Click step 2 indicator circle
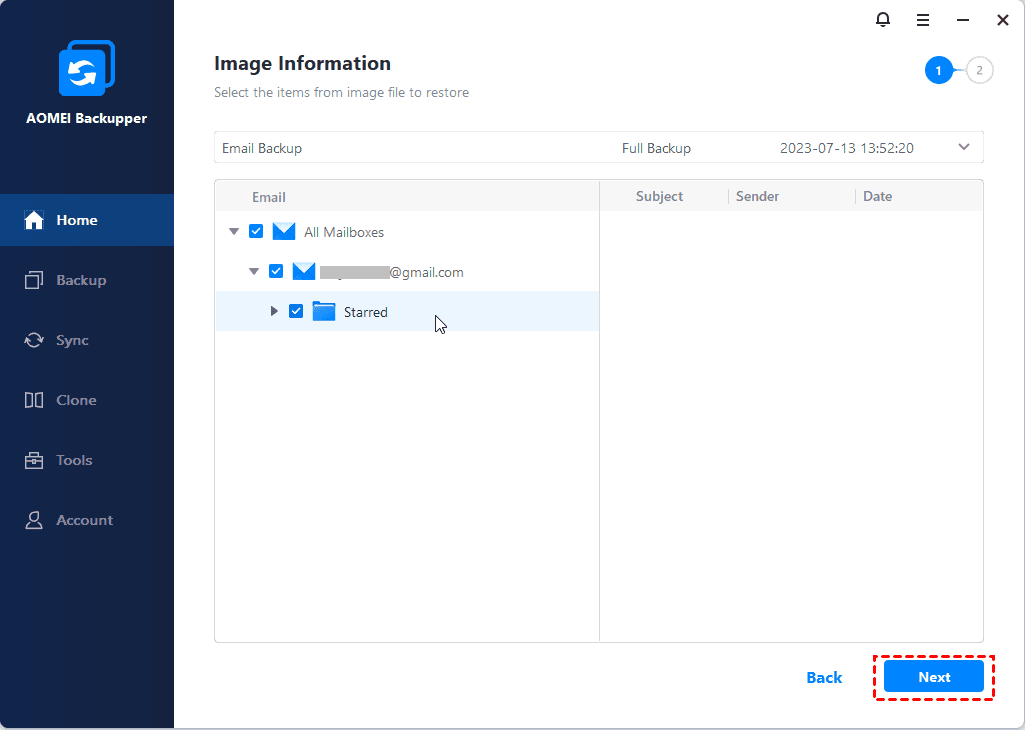The width and height of the screenshot is (1025, 730). pos(979,71)
